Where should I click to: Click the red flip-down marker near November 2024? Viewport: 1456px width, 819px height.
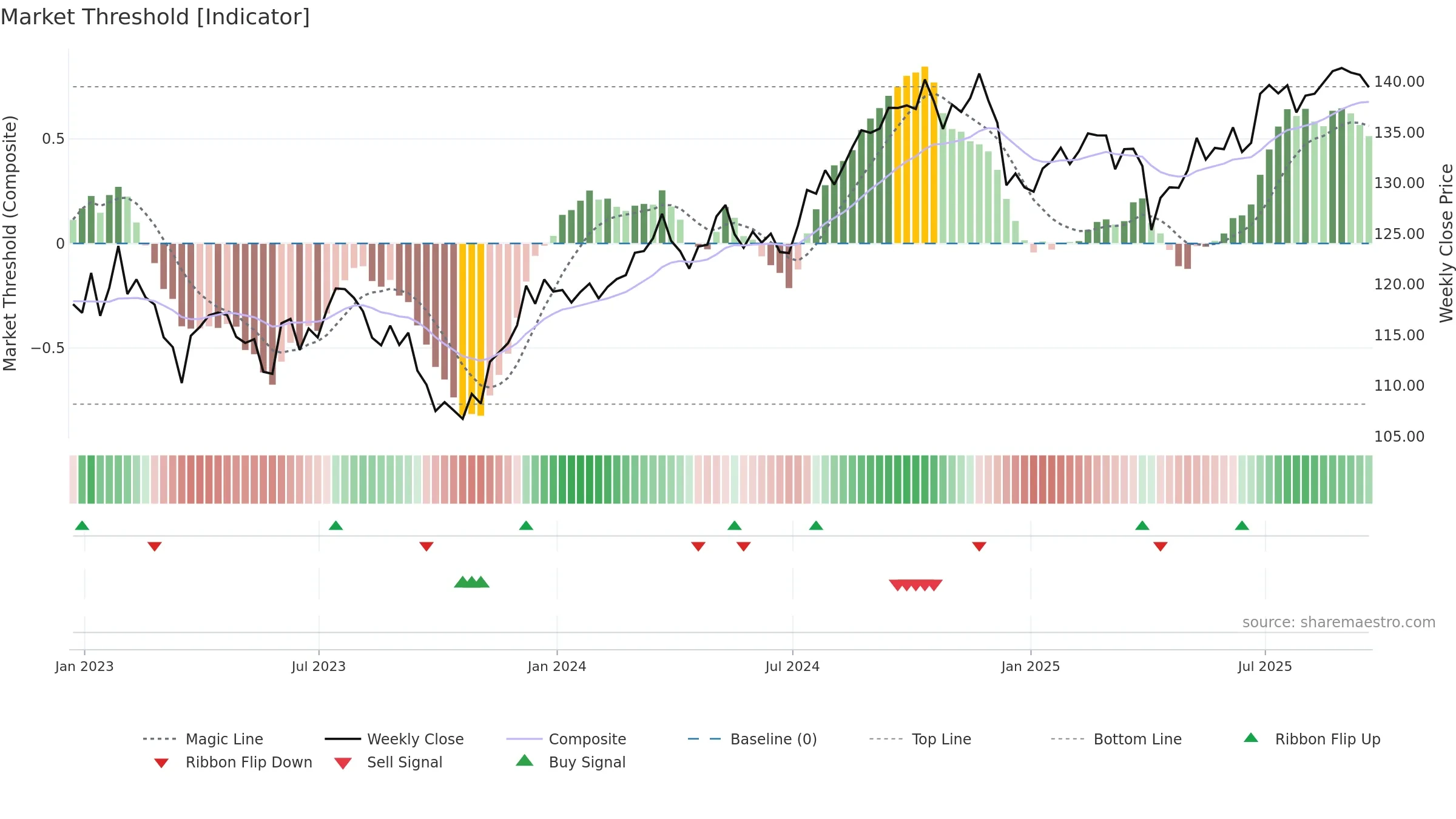coord(979,547)
